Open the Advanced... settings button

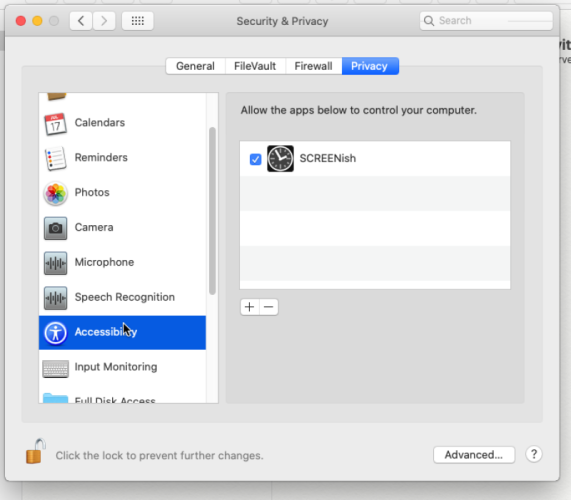(474, 455)
